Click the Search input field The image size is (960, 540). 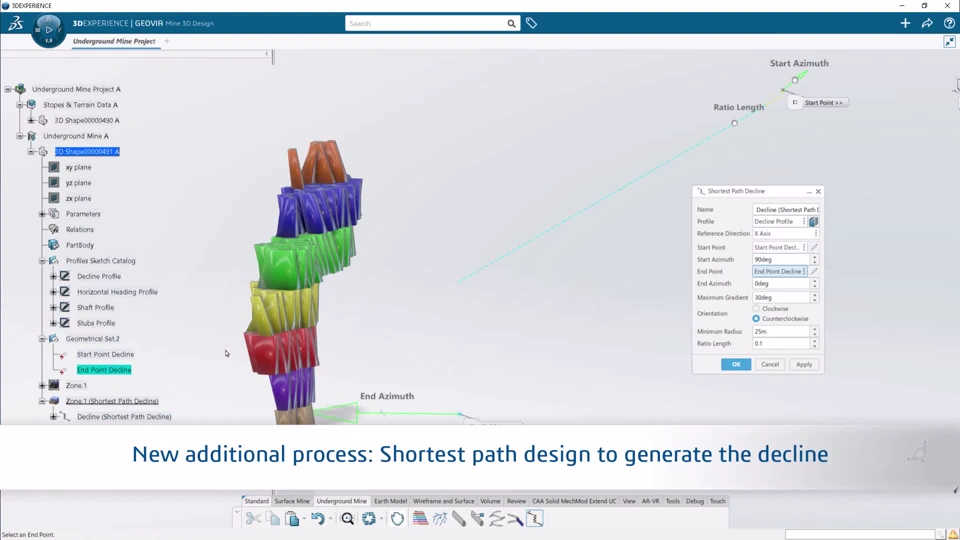click(426, 23)
